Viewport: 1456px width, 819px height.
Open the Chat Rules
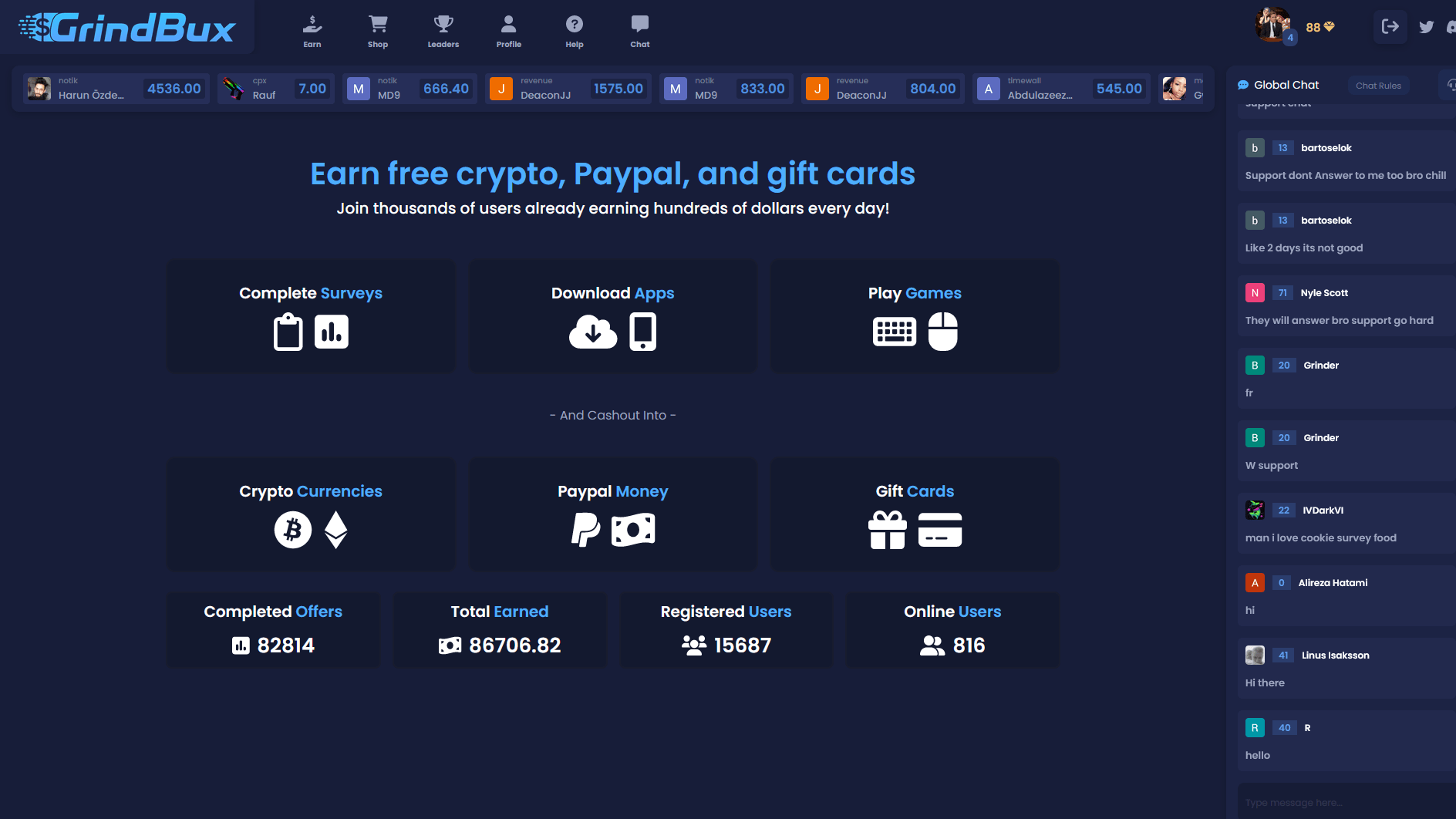[1378, 86]
